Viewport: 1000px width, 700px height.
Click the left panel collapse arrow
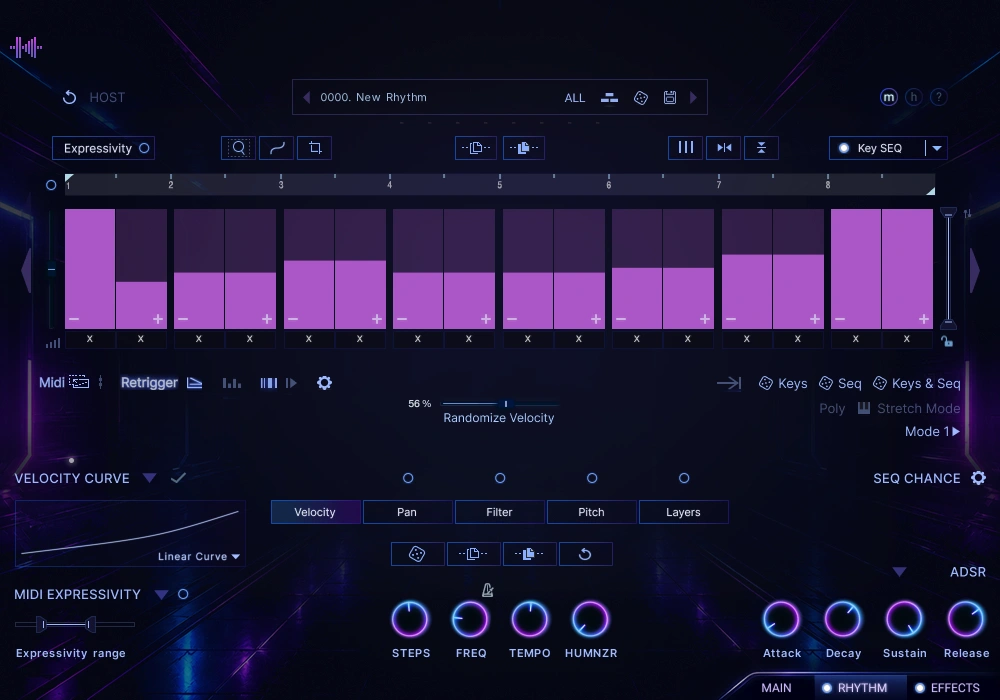[x=26, y=270]
